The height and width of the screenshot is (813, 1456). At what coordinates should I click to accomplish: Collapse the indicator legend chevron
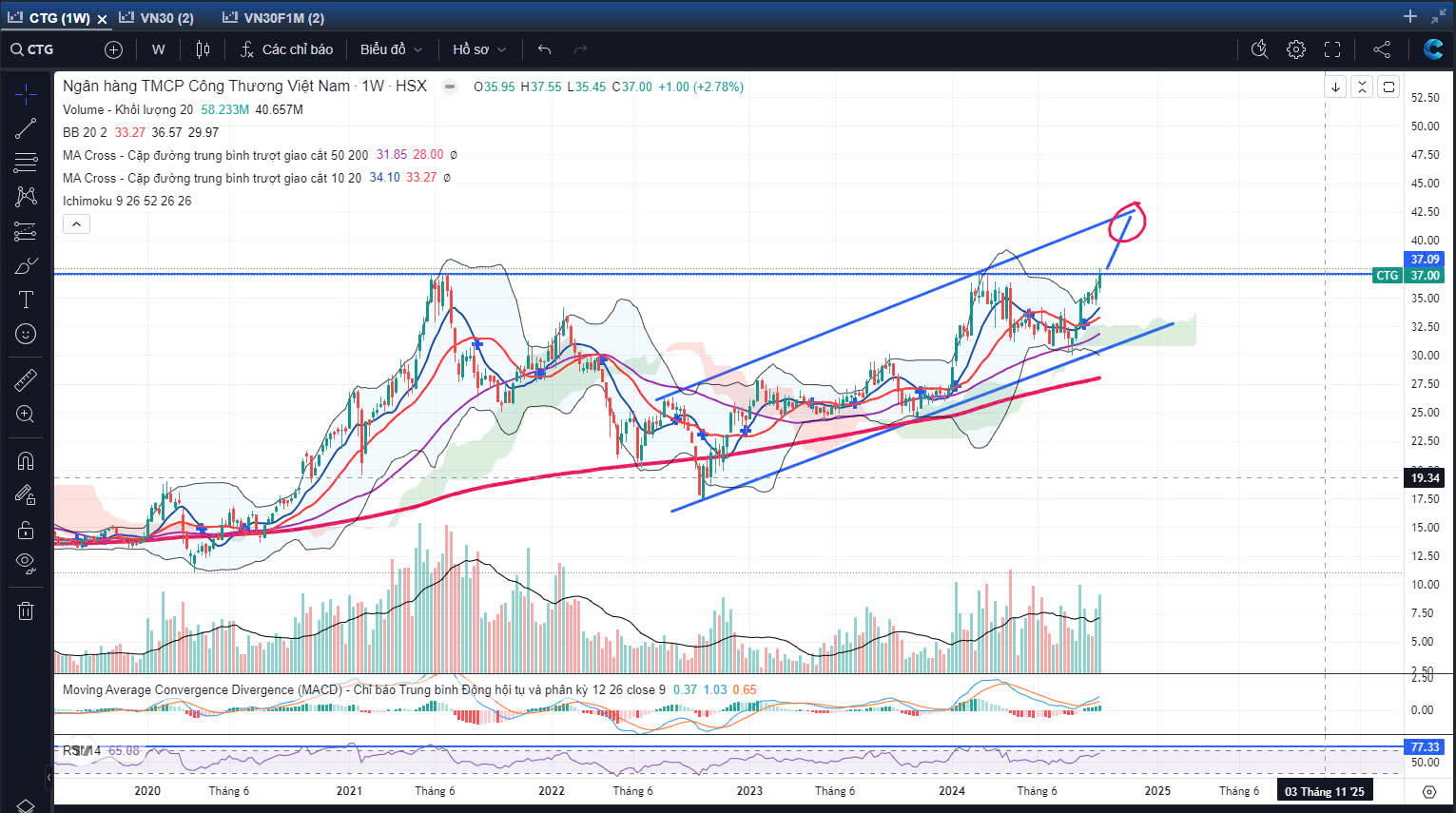pyautogui.click(x=76, y=224)
